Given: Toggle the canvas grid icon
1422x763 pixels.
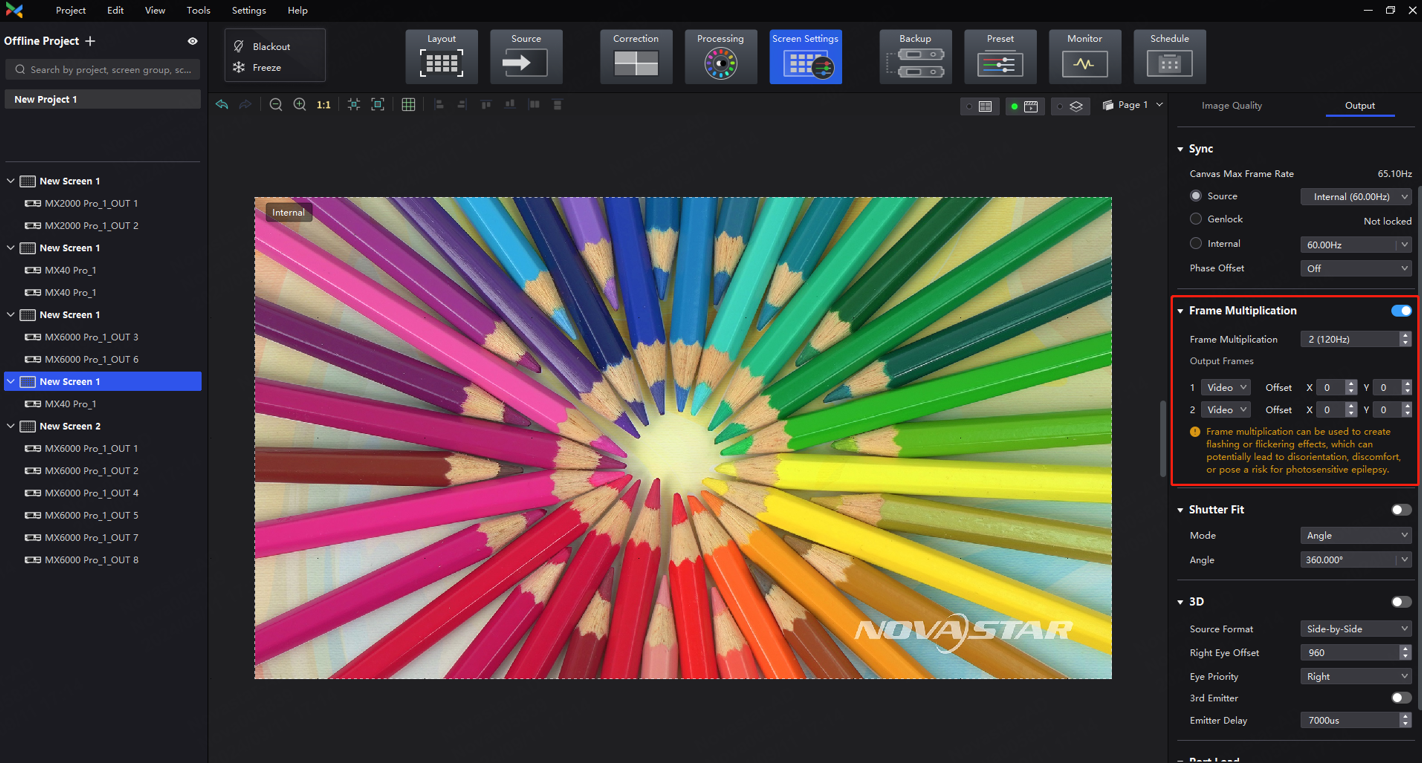Looking at the screenshot, I should 408,105.
